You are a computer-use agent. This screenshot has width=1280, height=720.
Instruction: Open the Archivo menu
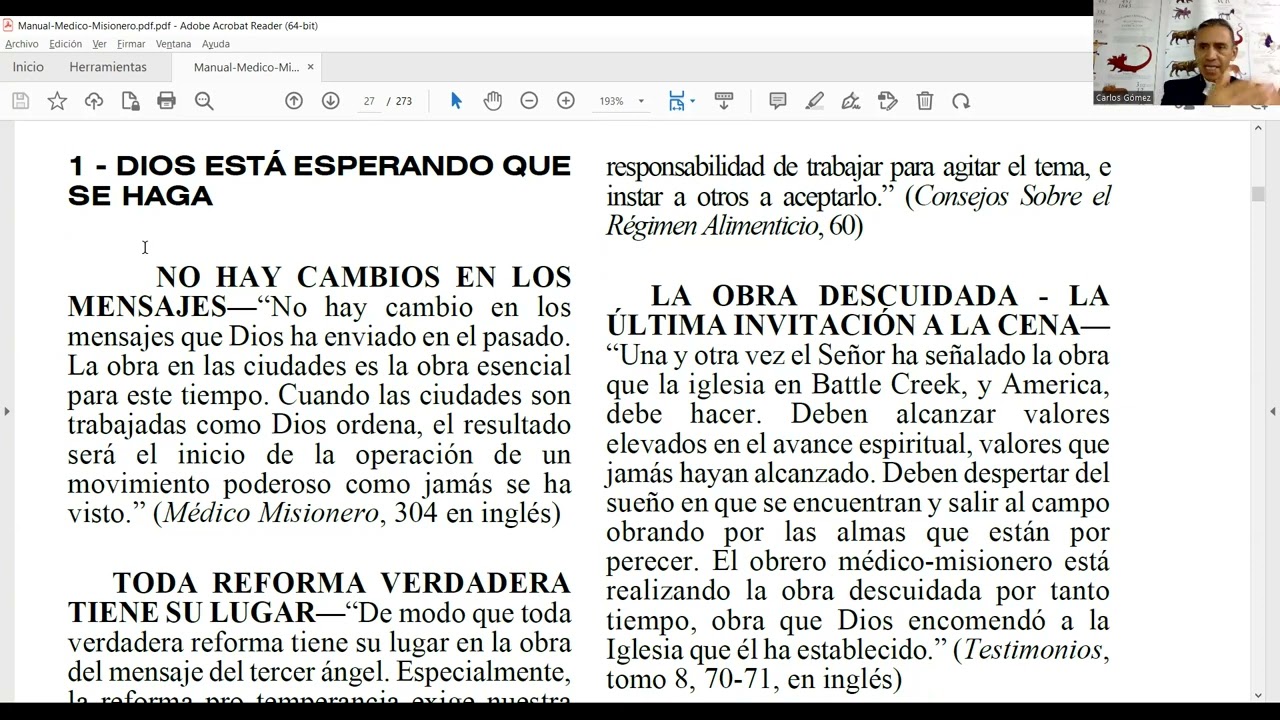point(21,44)
